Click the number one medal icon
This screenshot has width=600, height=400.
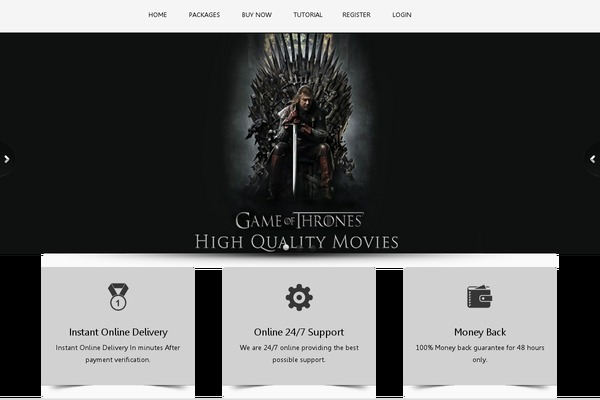[118, 297]
